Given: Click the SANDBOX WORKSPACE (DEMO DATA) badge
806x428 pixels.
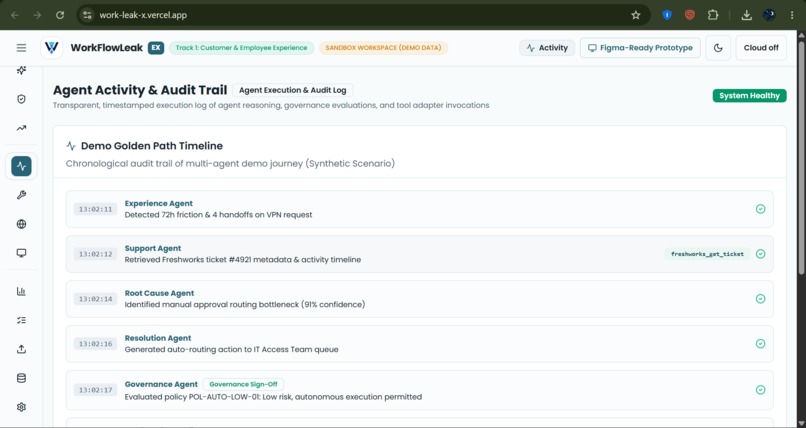Looking at the screenshot, I should [383, 48].
